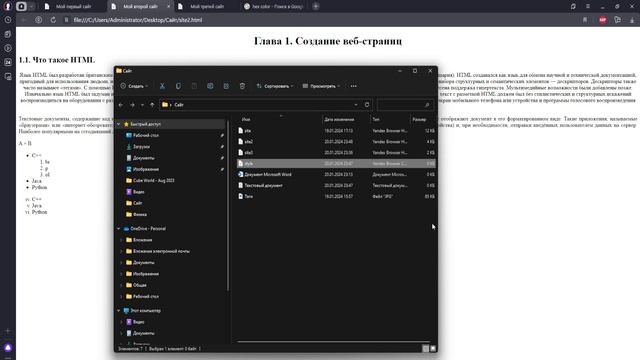Go forward in Explorer navigation
Image resolution: width=640 pixels, height=360 pixels.
click(x=132, y=105)
